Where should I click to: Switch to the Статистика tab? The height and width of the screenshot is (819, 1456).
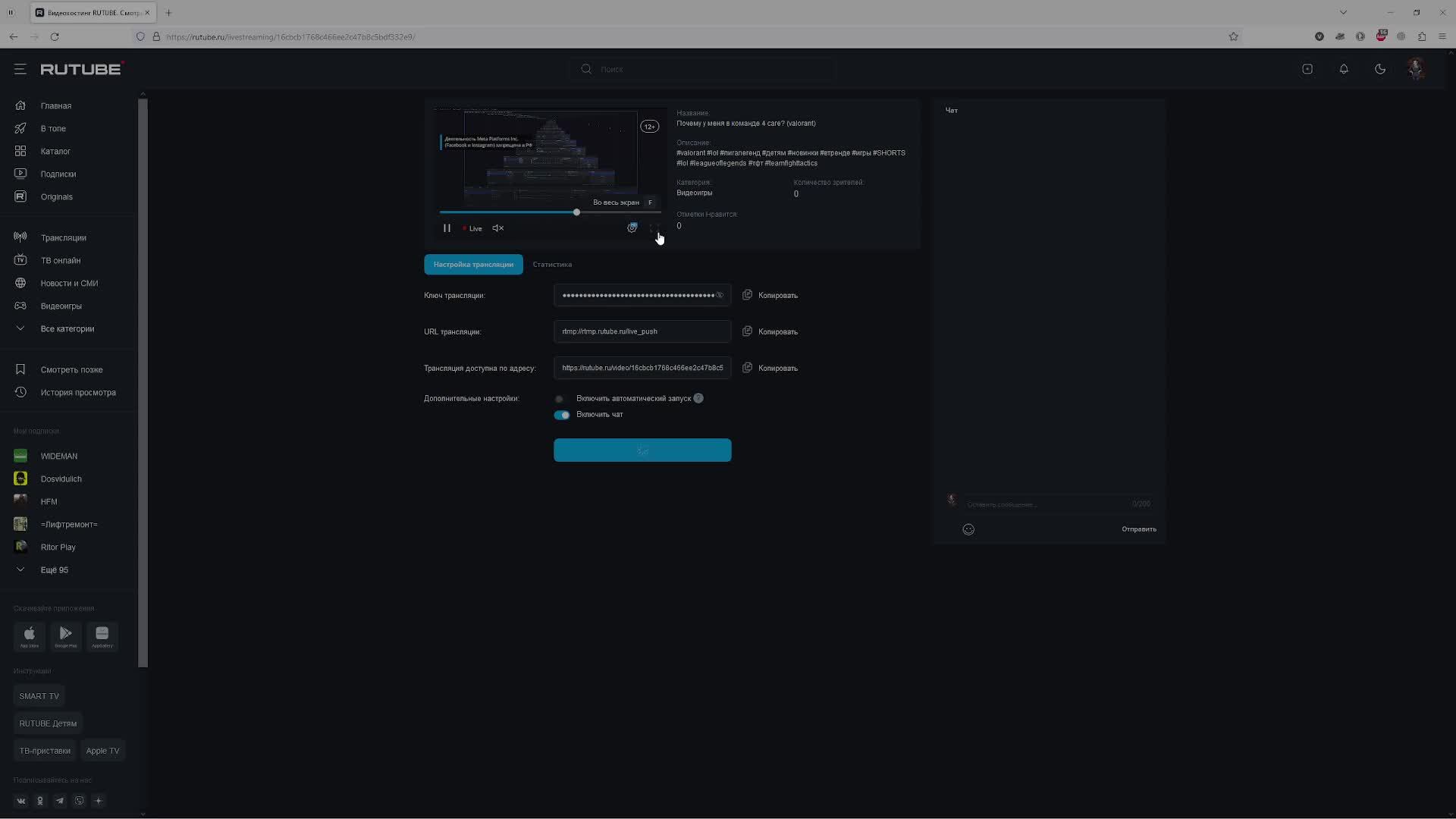[552, 265]
